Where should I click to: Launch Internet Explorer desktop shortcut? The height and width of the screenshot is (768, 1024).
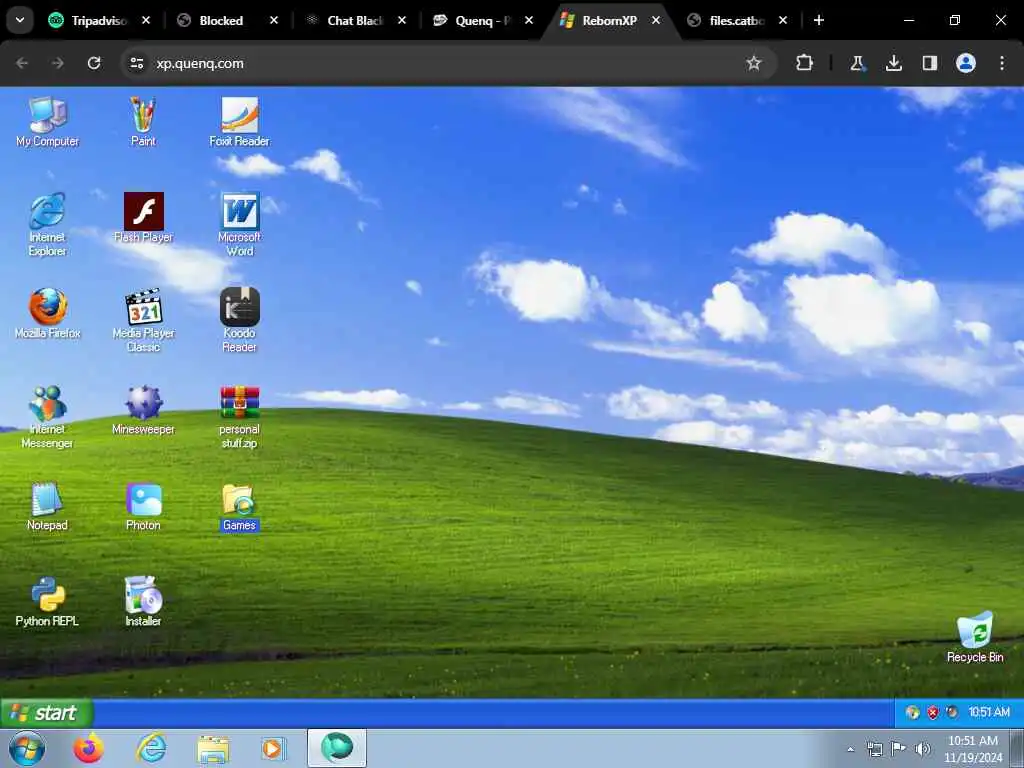48,224
